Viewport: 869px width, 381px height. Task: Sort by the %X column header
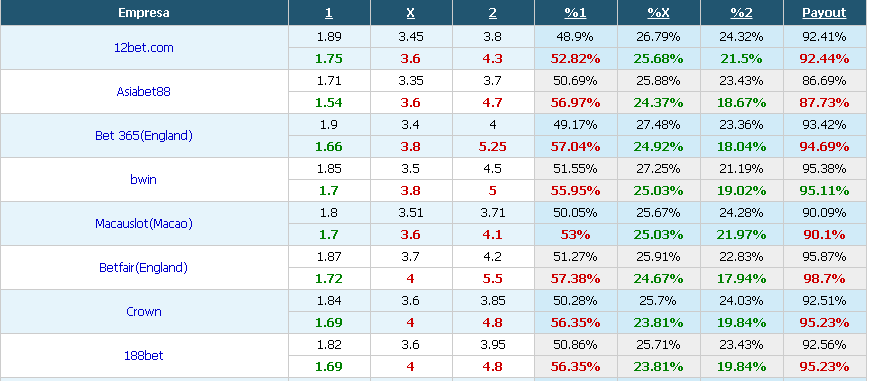click(x=658, y=13)
